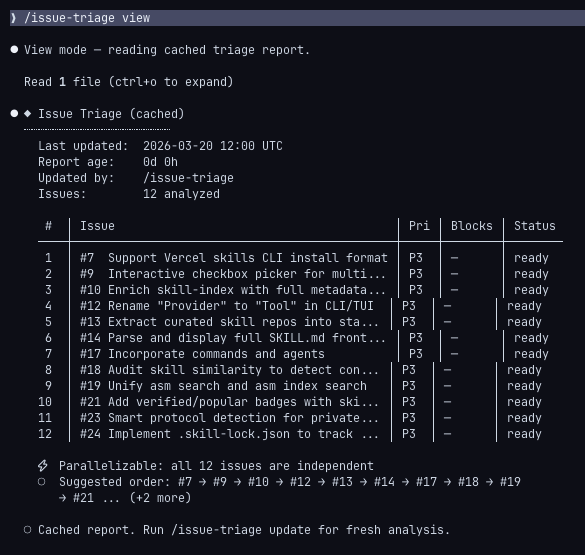Click the /issue-triage view command input line

coord(297,18)
